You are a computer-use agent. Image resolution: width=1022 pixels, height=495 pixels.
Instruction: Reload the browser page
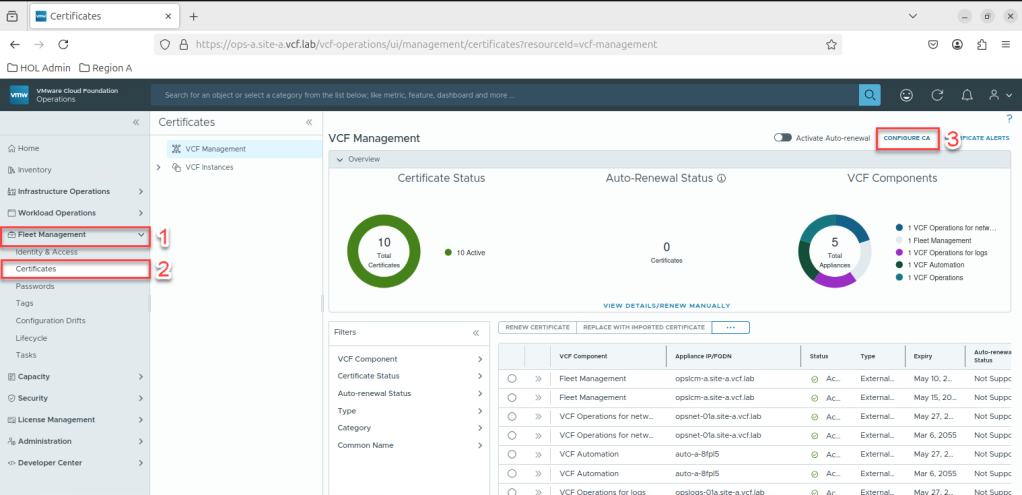point(63,44)
